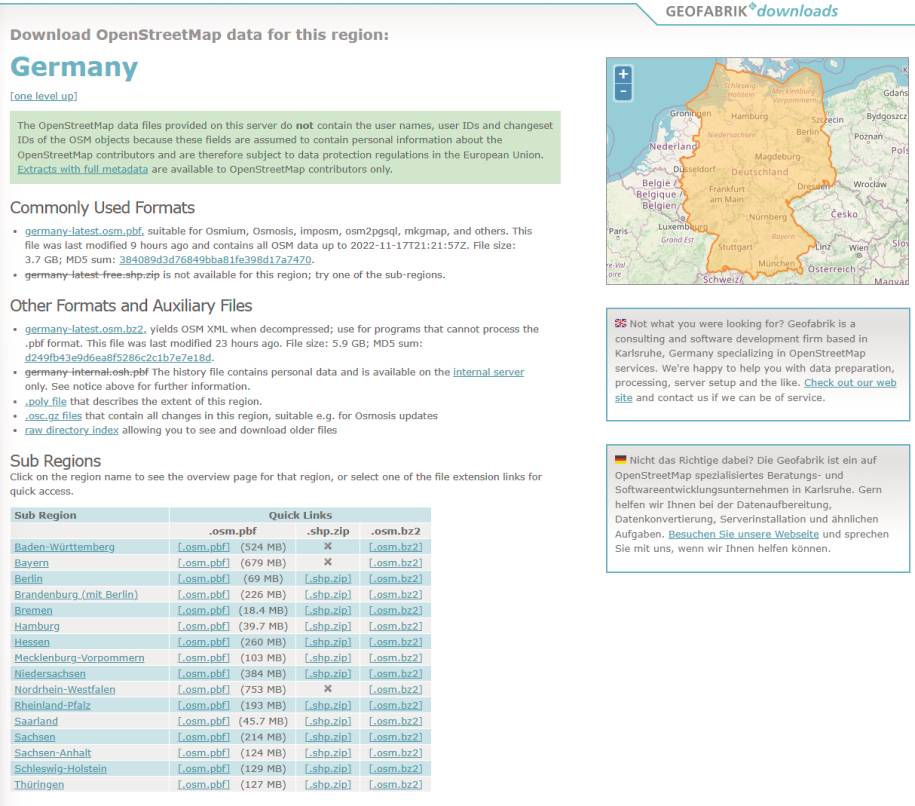The image size is (915, 806).
Task: Open the internal server link
Action: (488, 372)
